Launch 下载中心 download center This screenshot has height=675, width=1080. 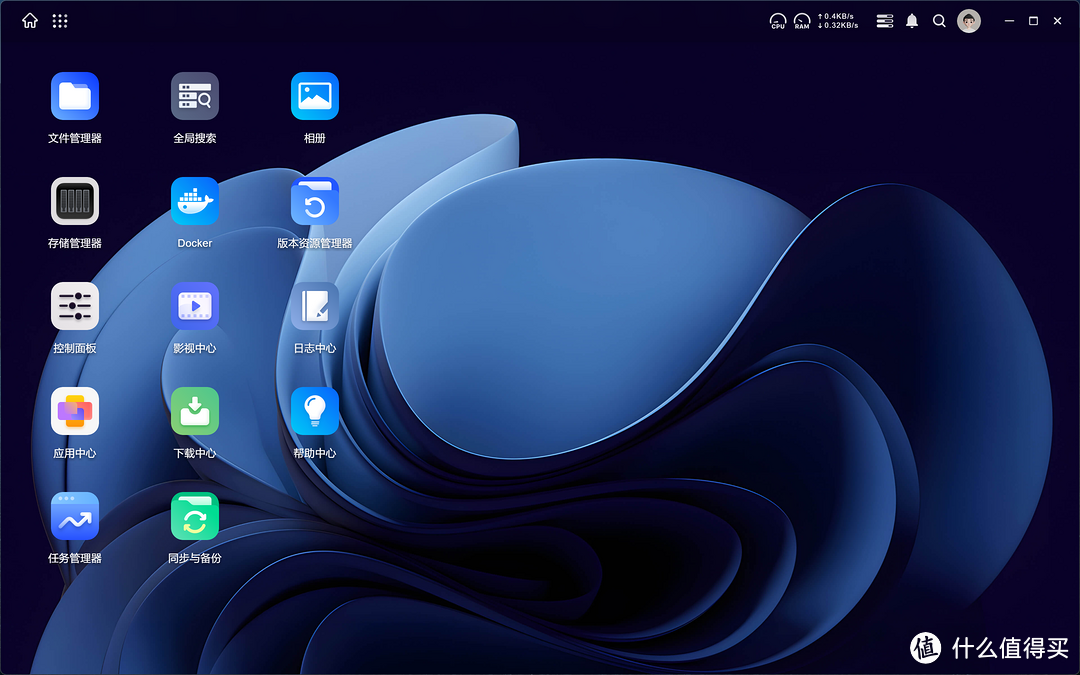click(195, 412)
